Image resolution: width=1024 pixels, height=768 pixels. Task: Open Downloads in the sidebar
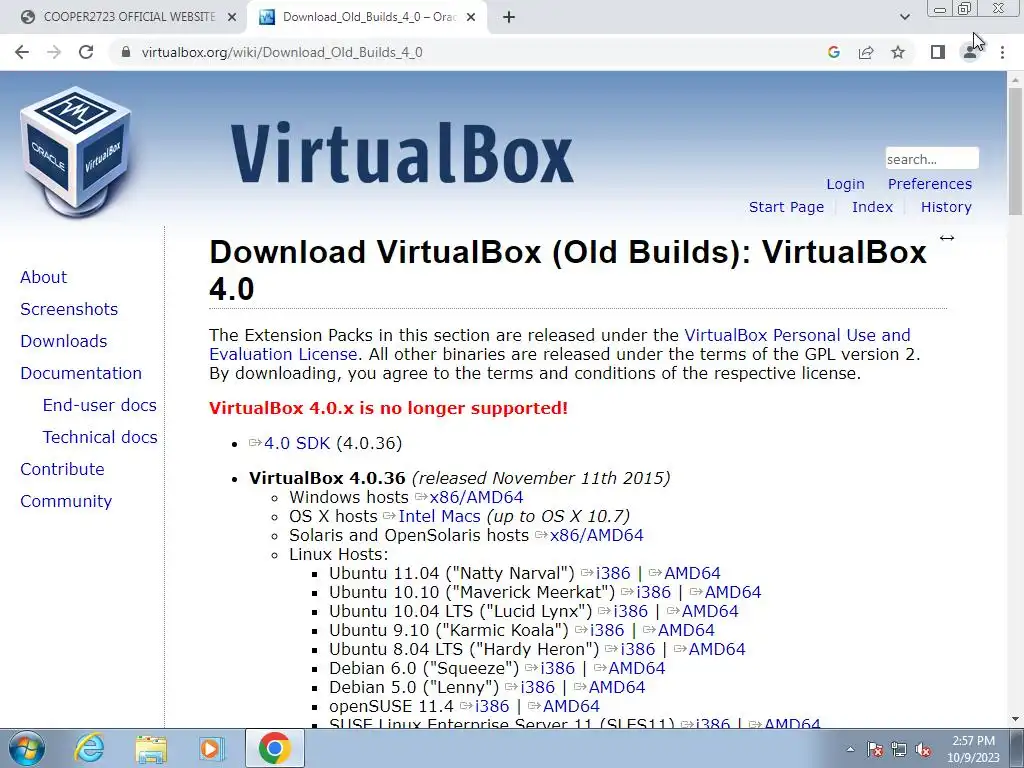pos(64,341)
